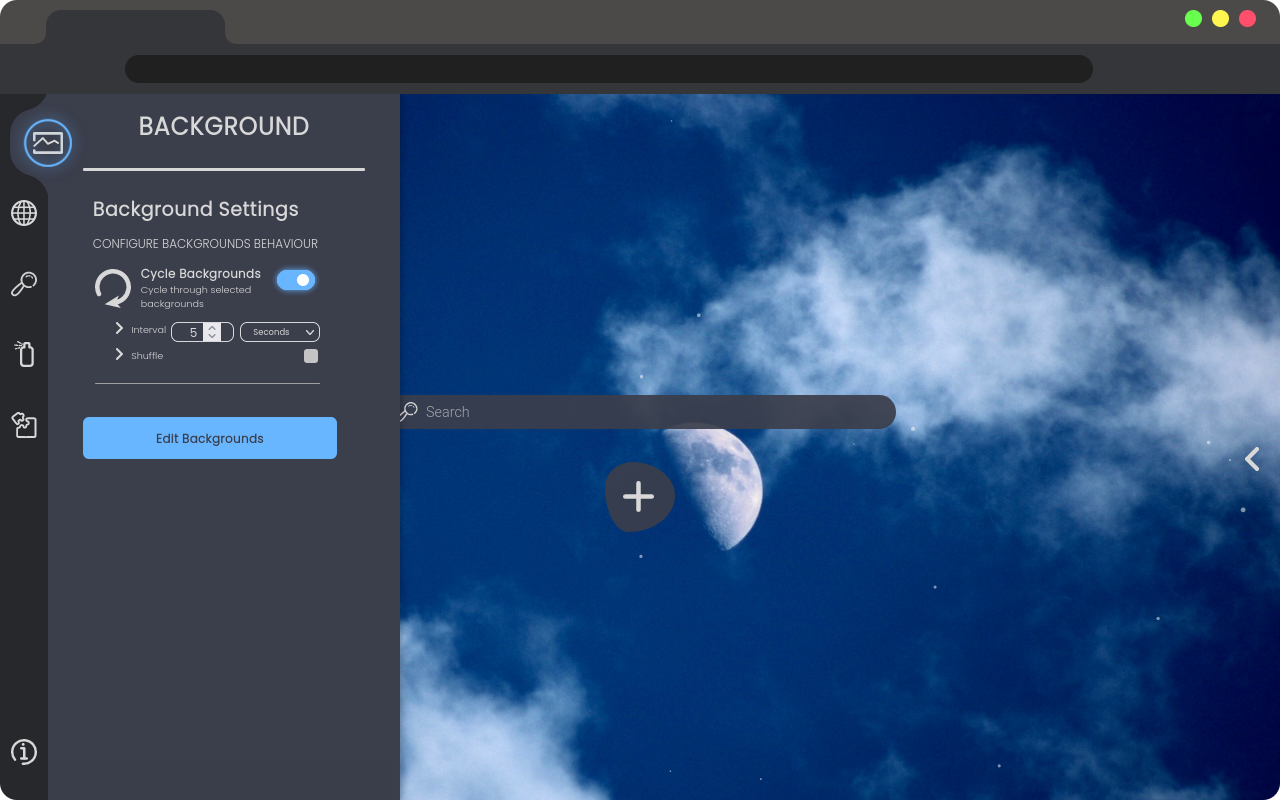Viewport: 1280px width, 800px height.
Task: Click the magnifier icon in Search bar
Action: click(x=408, y=411)
